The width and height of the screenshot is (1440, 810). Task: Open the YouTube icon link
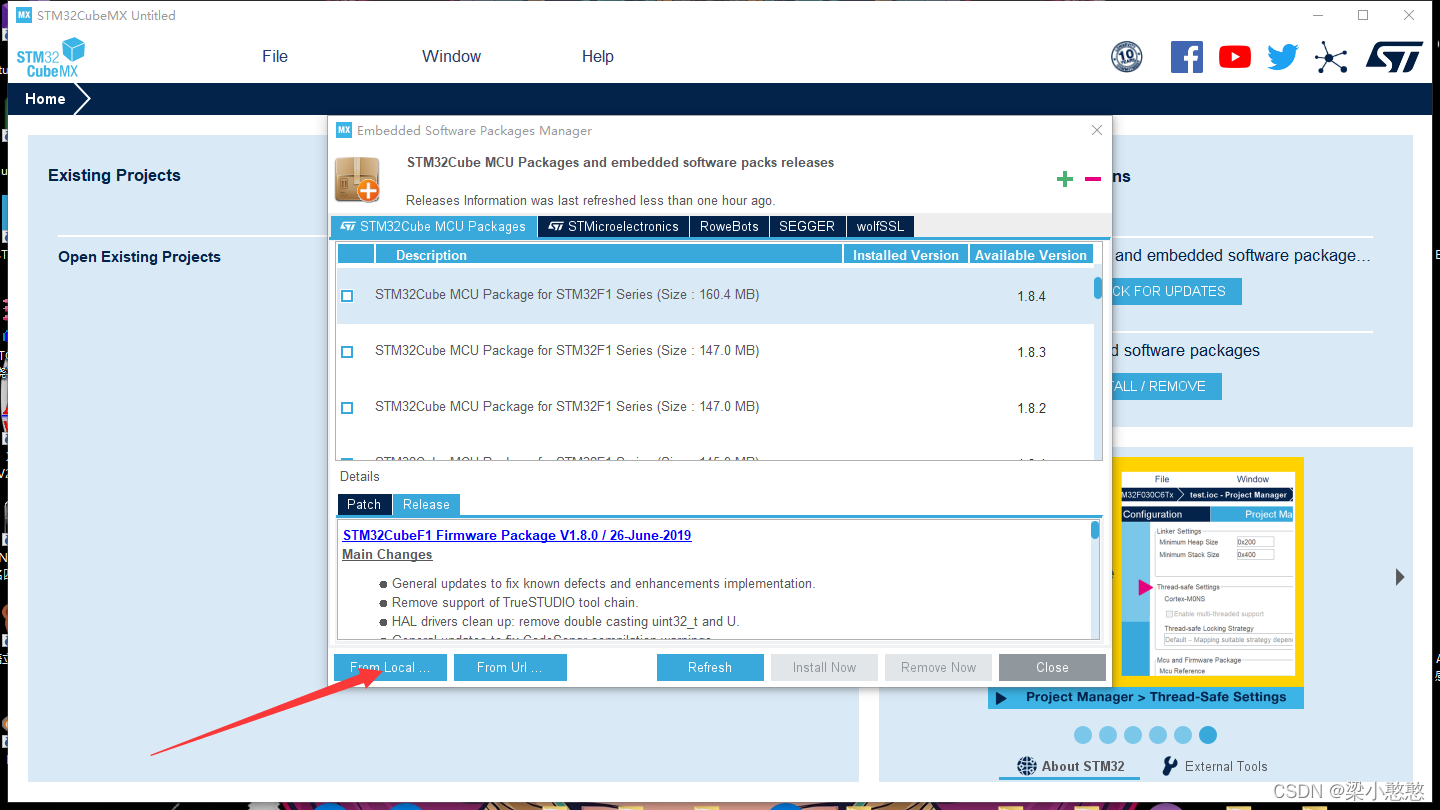(x=1235, y=57)
